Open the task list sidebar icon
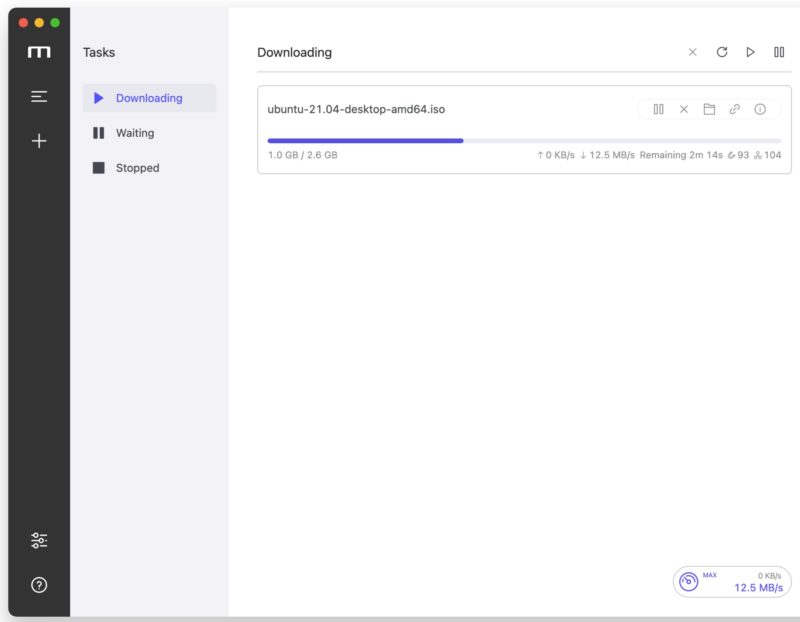The height and width of the screenshot is (622, 800). 39,97
